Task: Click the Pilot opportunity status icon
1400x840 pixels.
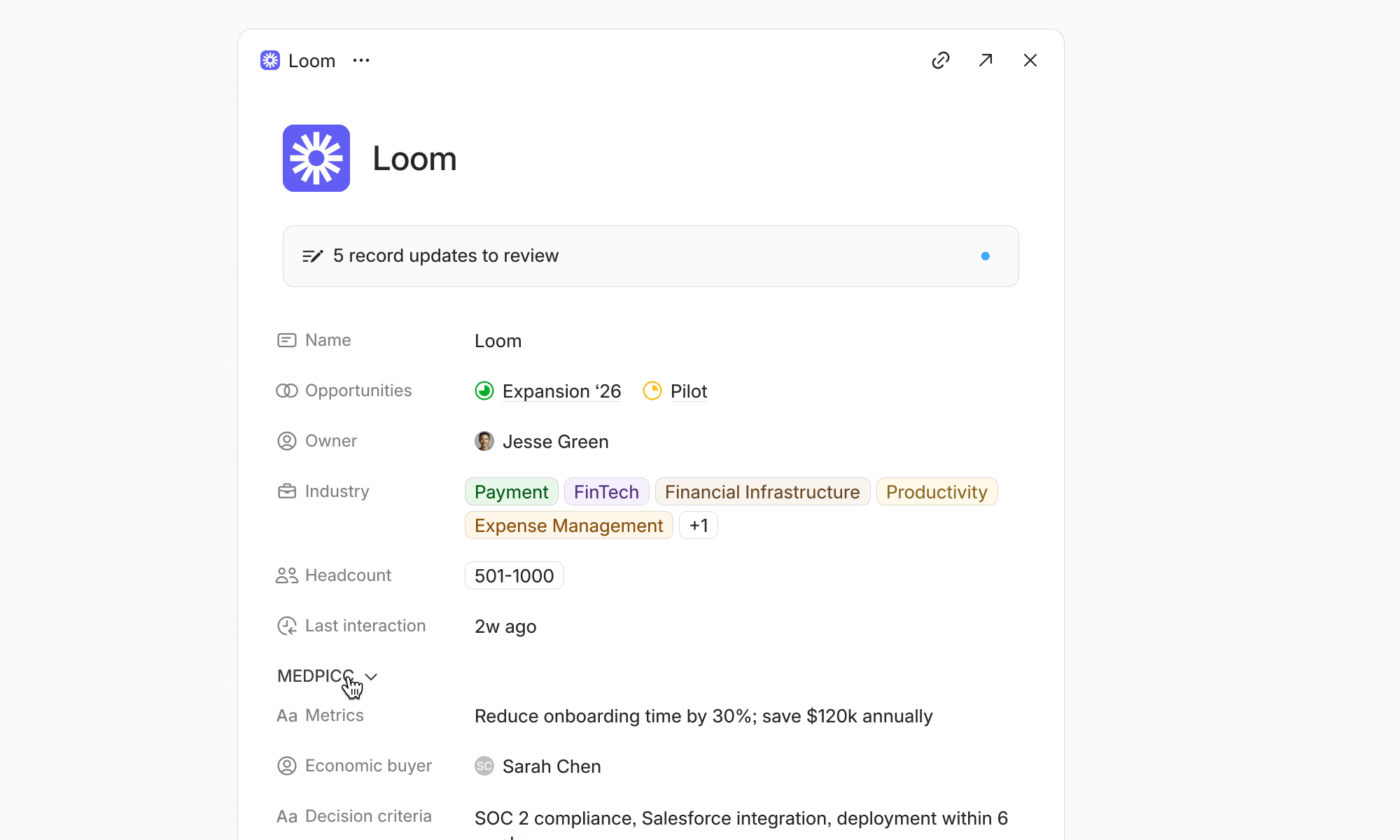Action: click(x=652, y=391)
